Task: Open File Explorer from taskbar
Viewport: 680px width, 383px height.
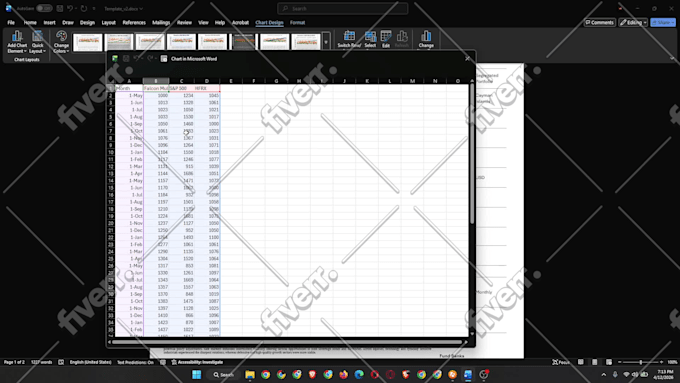Action: point(250,374)
